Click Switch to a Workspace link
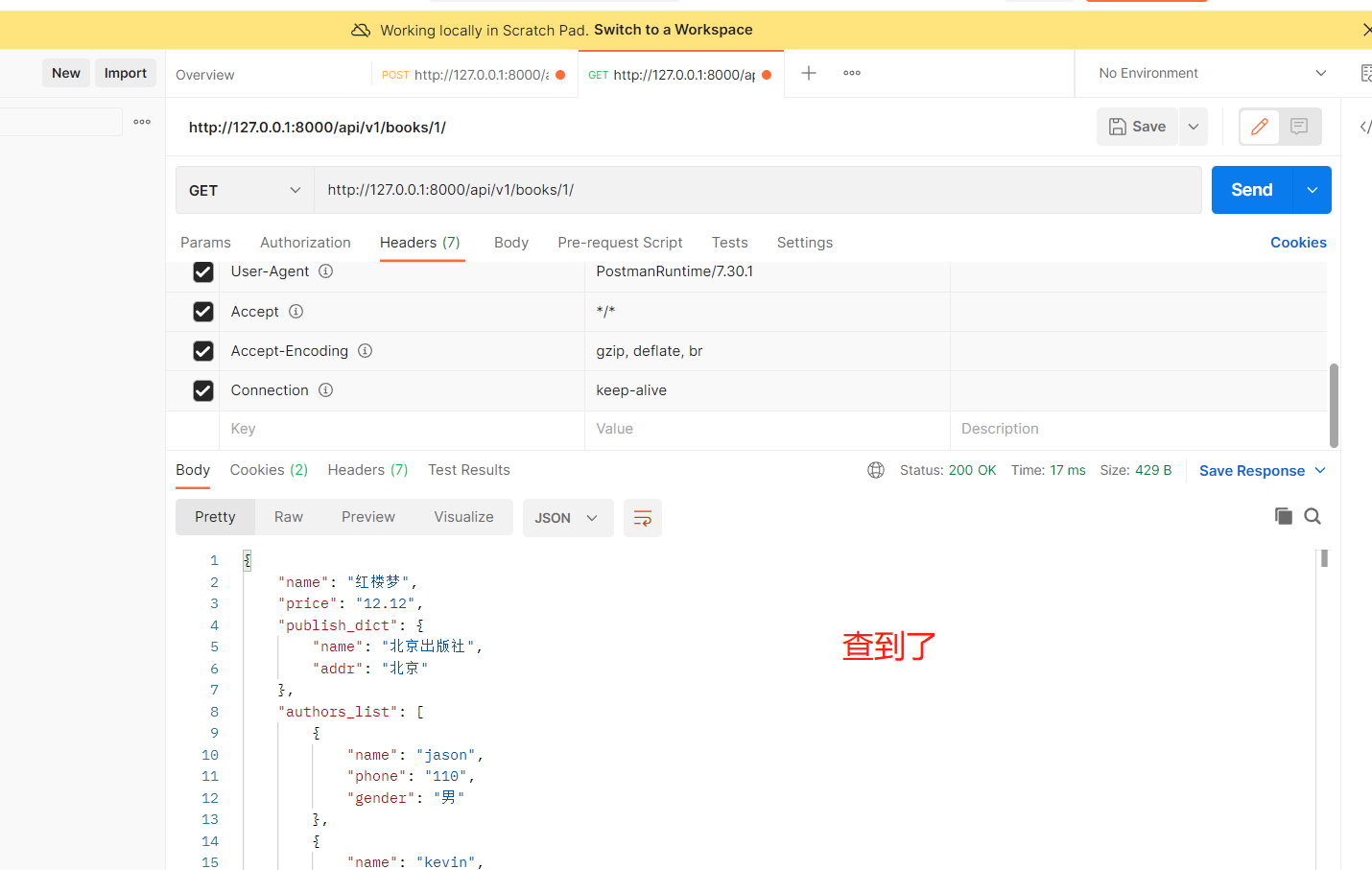The width and height of the screenshot is (1372, 870). click(674, 30)
